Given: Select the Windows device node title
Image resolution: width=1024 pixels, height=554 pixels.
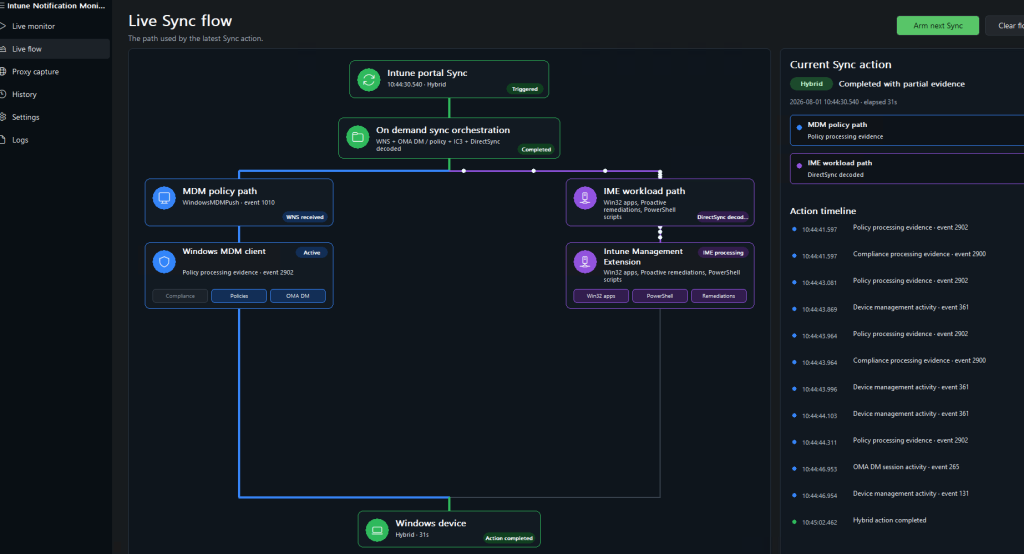Looking at the screenshot, I should (431, 523).
